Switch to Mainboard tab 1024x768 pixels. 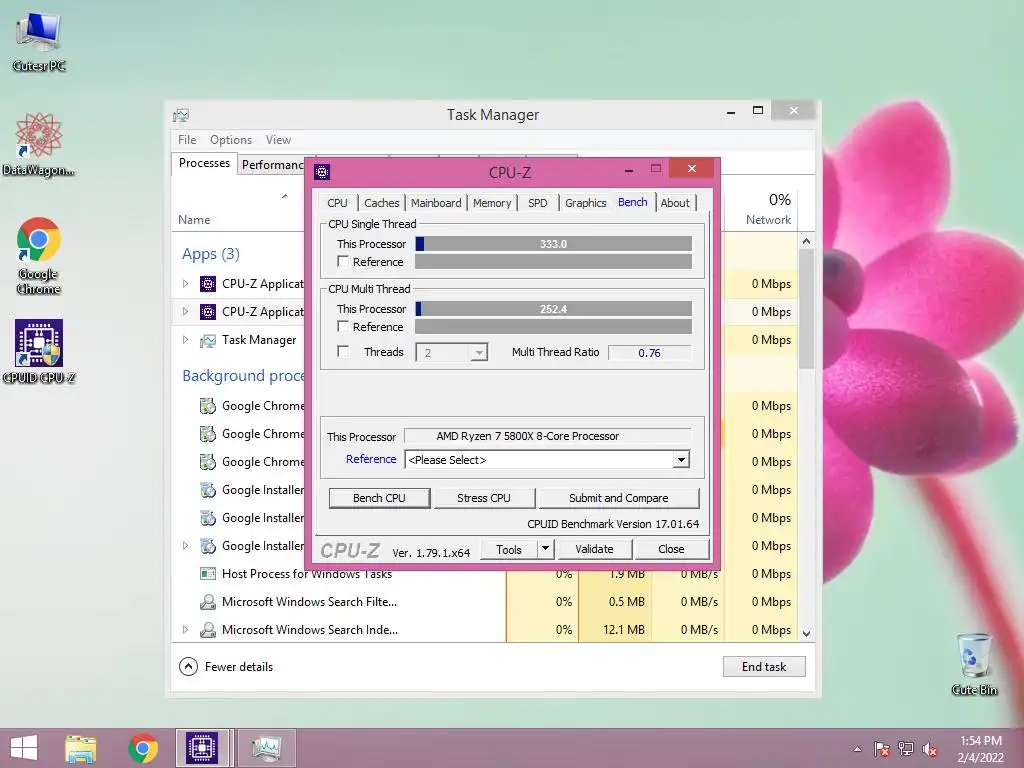436,203
